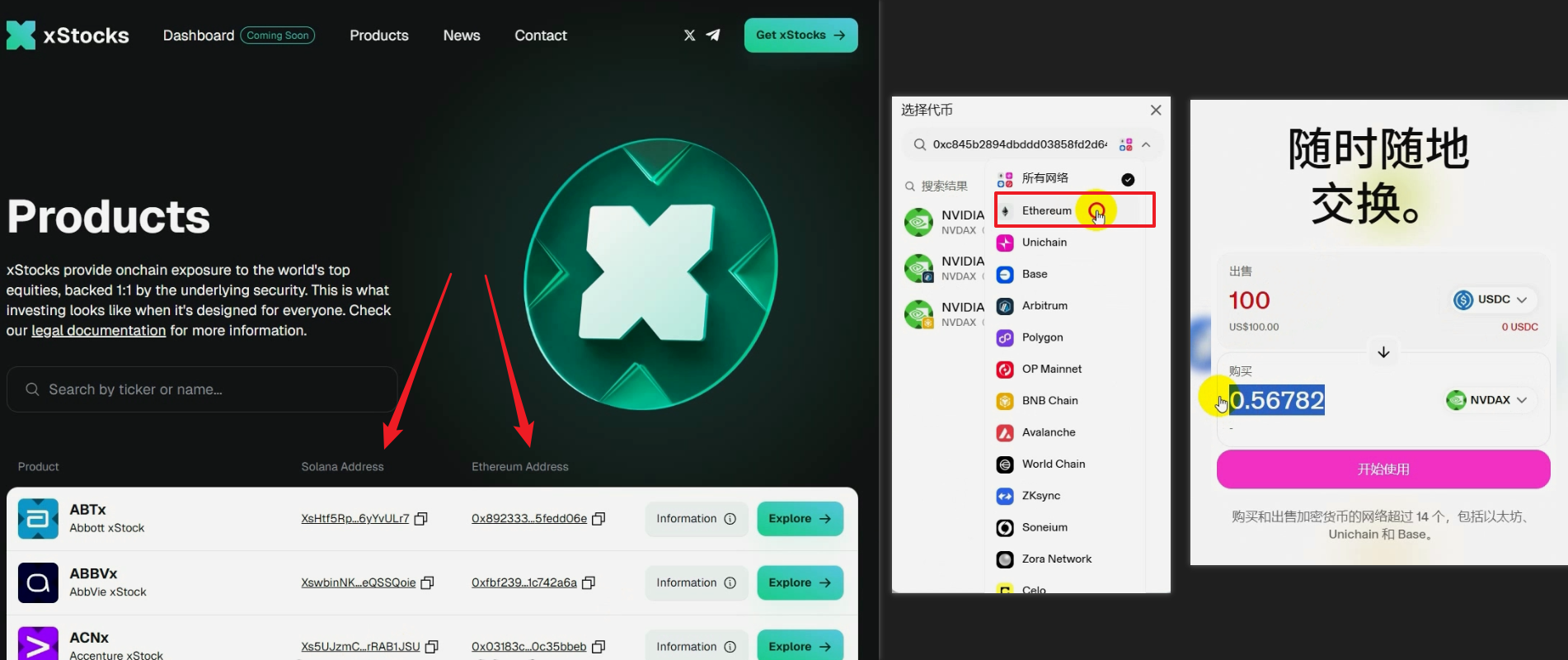Copy ACNx Ethereum address

click(x=599, y=647)
